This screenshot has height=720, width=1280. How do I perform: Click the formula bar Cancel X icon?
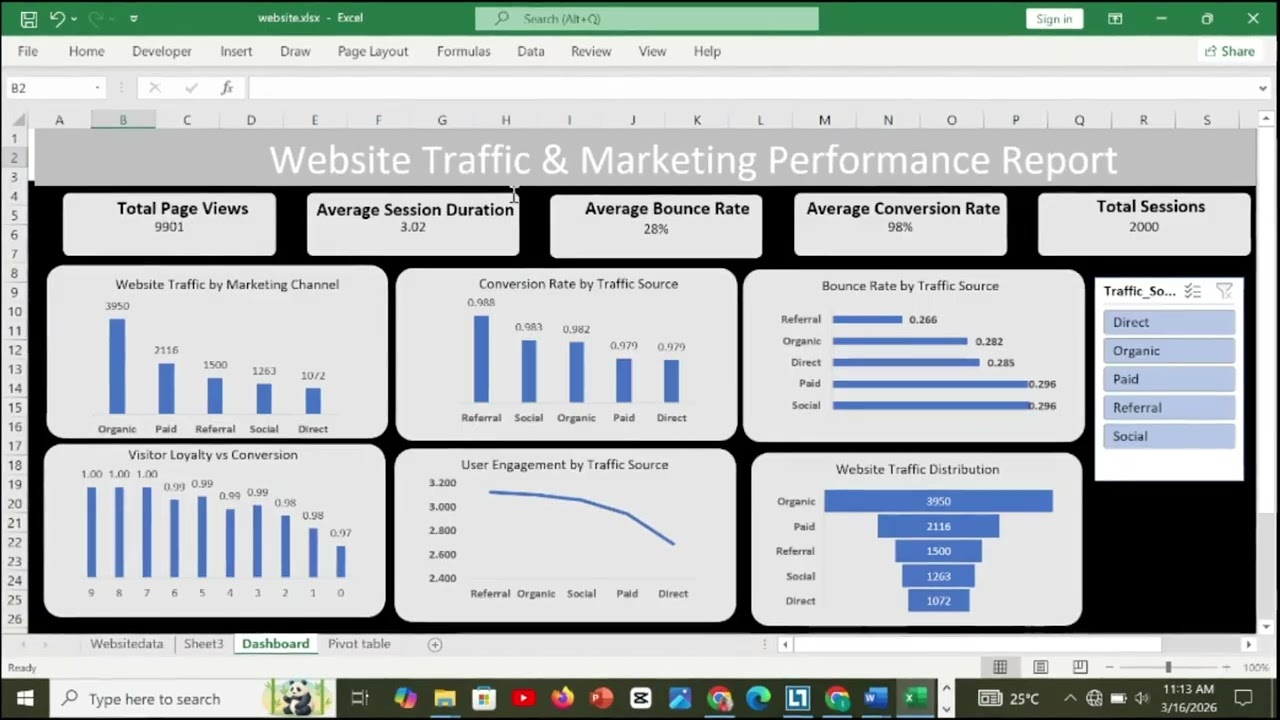point(154,88)
